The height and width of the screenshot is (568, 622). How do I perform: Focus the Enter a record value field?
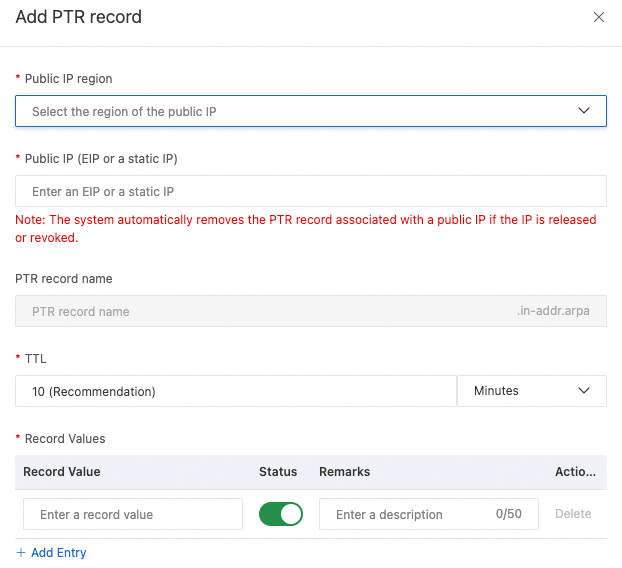133,514
